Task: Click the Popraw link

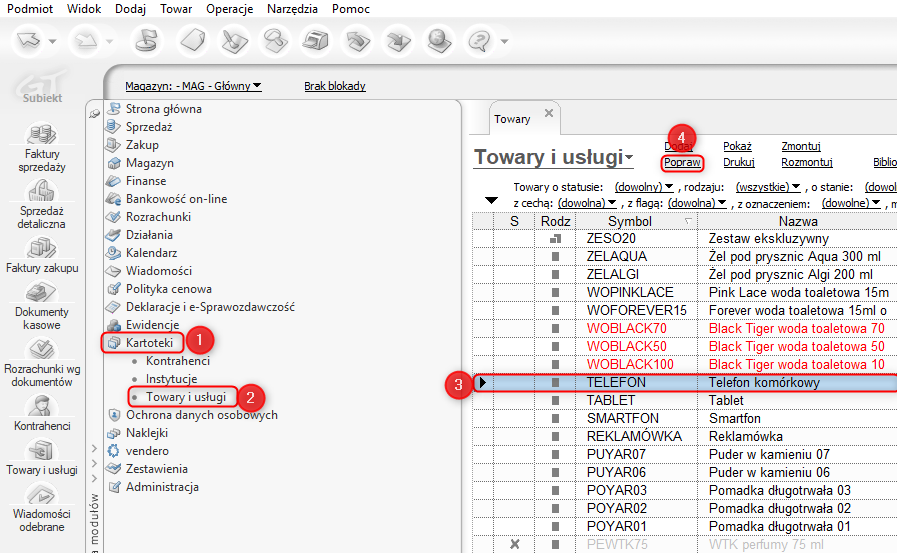Action: click(682, 162)
